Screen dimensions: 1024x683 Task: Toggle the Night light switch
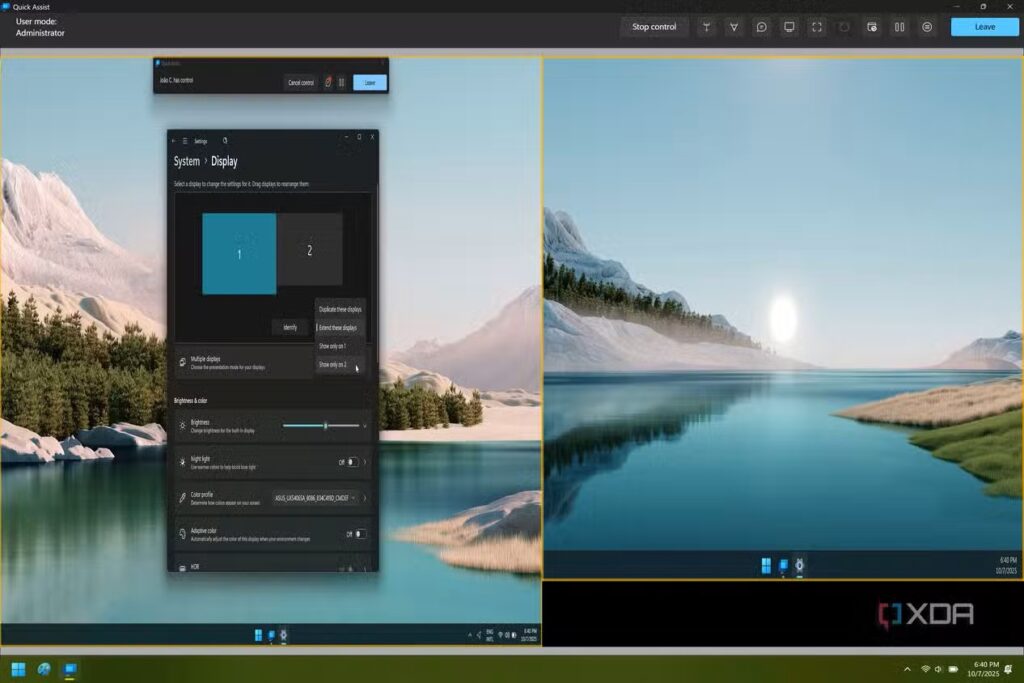(x=352, y=462)
